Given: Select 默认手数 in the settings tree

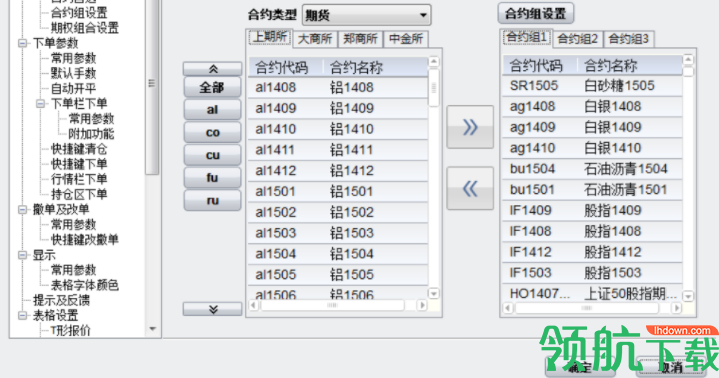Looking at the screenshot, I should 73,73.
